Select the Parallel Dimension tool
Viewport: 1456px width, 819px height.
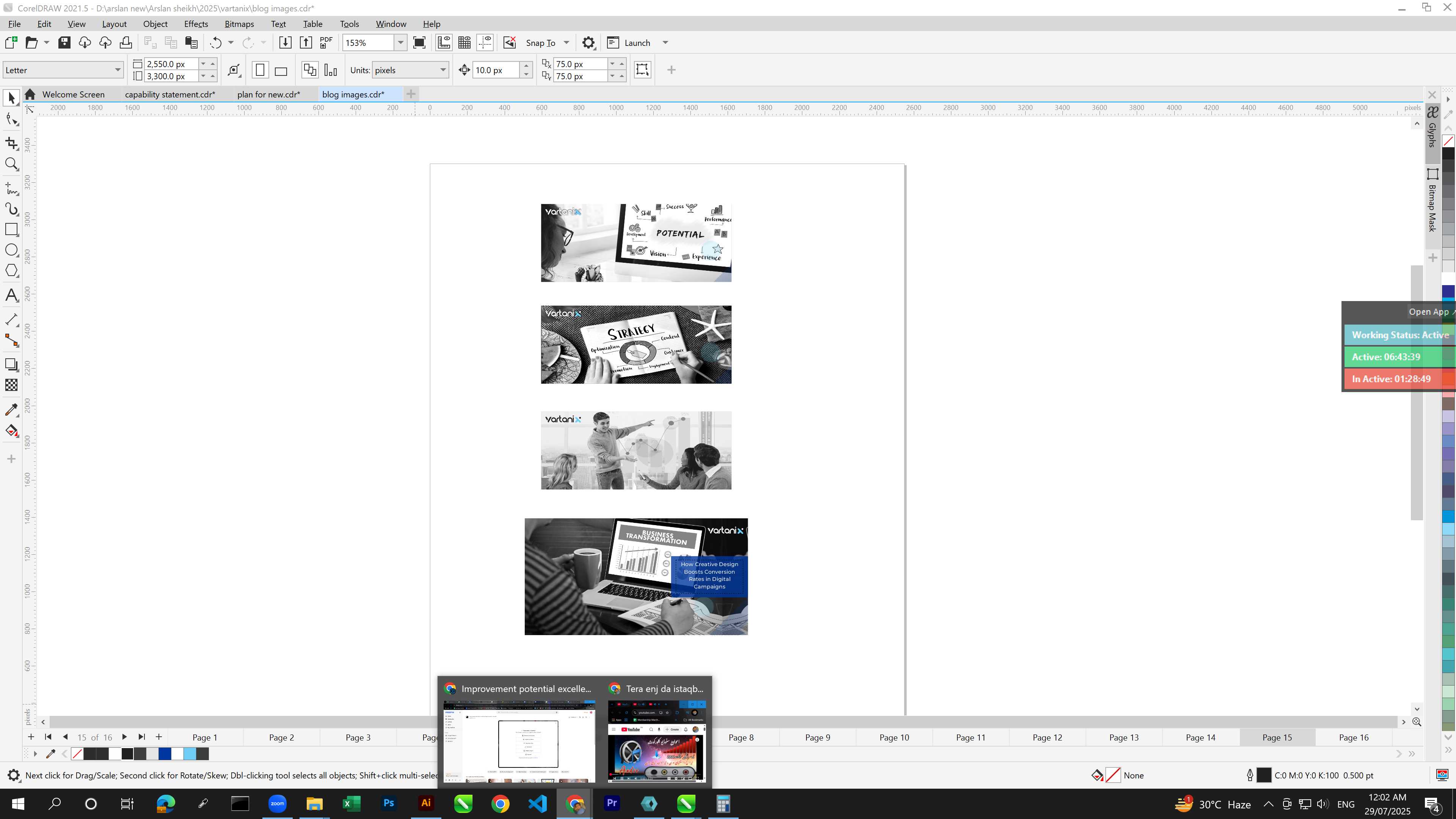pyautogui.click(x=11, y=319)
